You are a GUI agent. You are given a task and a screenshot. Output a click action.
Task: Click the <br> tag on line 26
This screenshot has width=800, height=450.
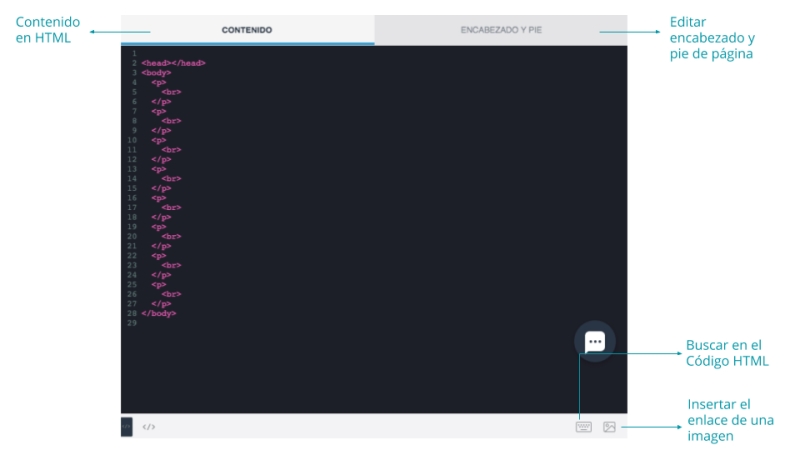tap(171, 294)
